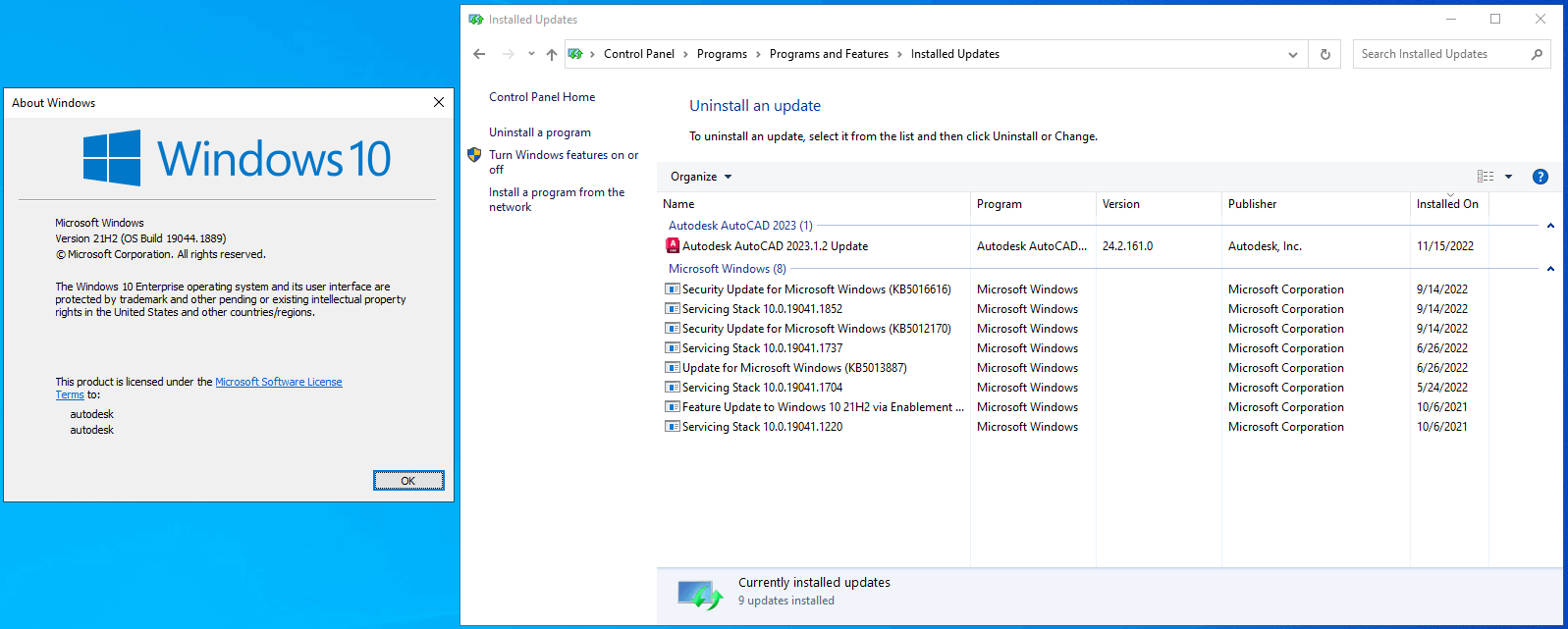Open Uninstall a program link
This screenshot has height=629, width=1568.
pyautogui.click(x=540, y=132)
